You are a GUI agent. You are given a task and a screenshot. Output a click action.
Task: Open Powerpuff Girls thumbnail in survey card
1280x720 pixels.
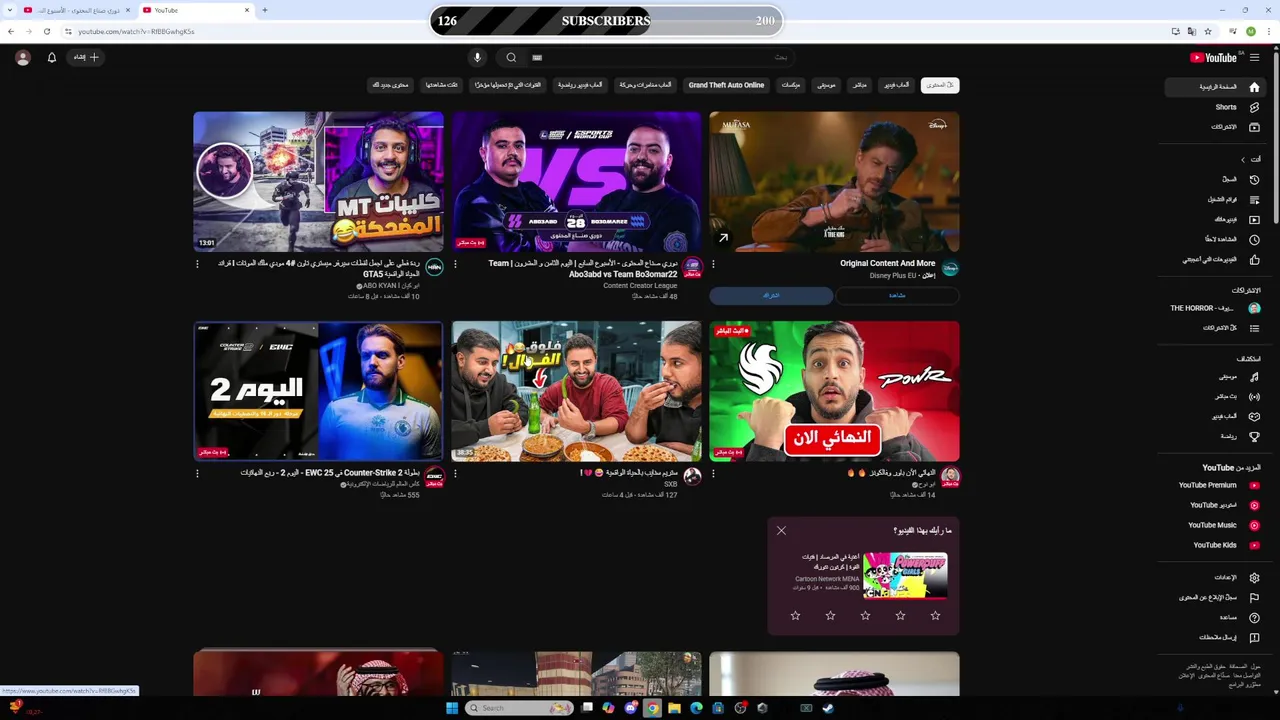click(x=905, y=575)
